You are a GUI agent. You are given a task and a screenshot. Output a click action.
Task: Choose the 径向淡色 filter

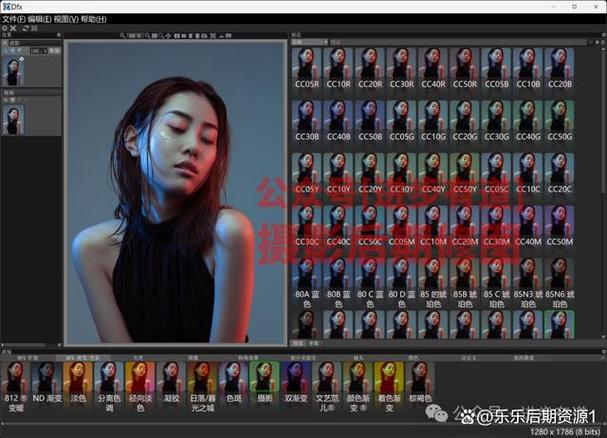pyautogui.click(x=140, y=386)
